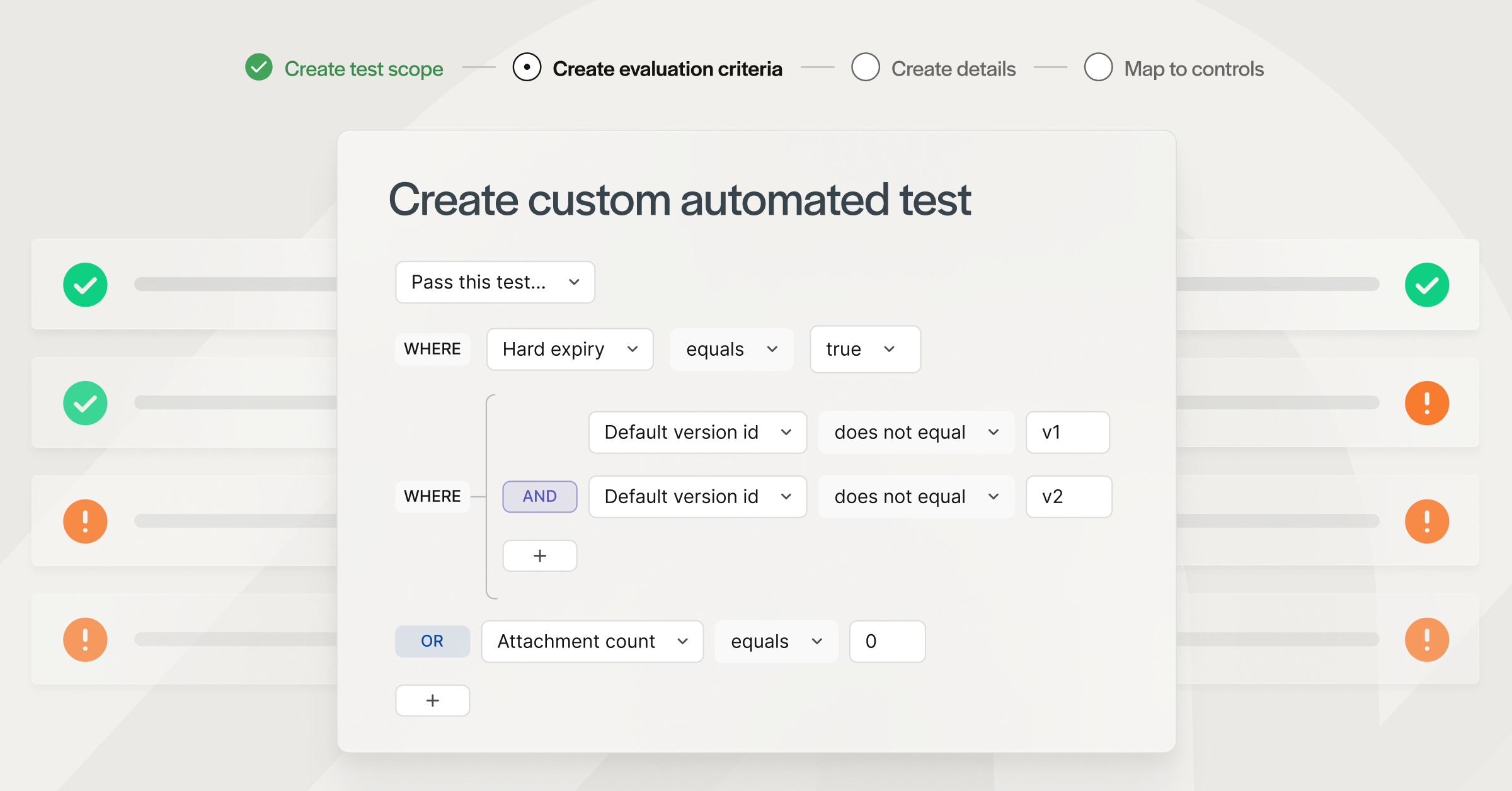Click the orange warning icon on the second right row
This screenshot has height=791, width=1512.
click(1427, 403)
